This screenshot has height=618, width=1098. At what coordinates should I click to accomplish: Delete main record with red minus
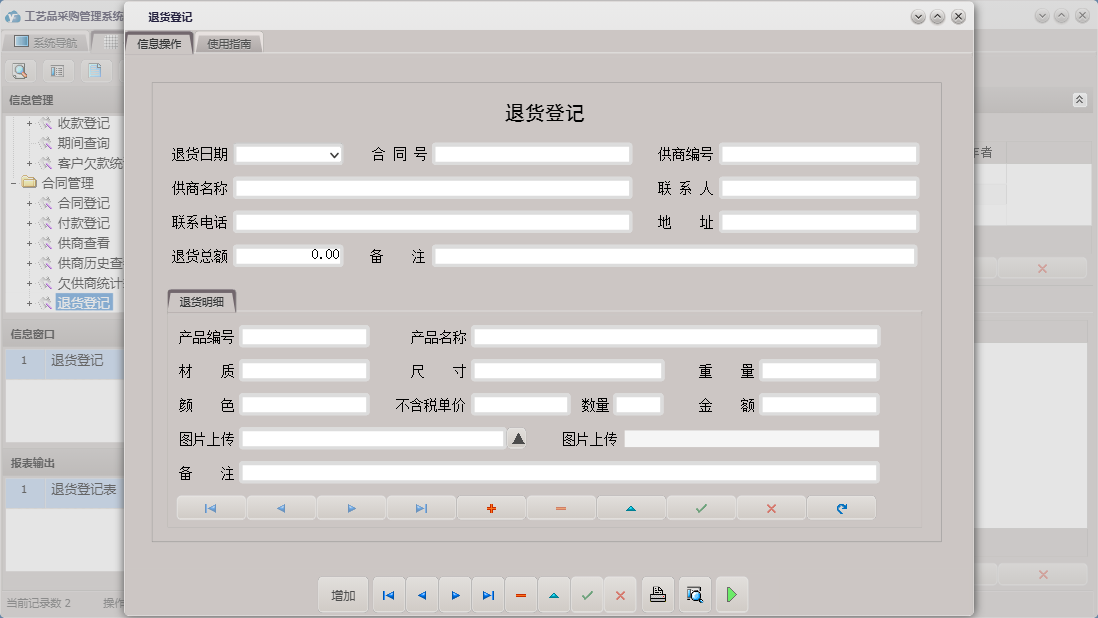coord(521,595)
